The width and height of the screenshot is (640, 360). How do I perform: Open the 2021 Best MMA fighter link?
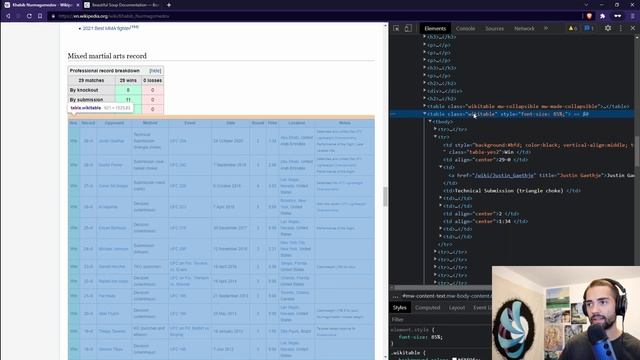tap(106, 28)
